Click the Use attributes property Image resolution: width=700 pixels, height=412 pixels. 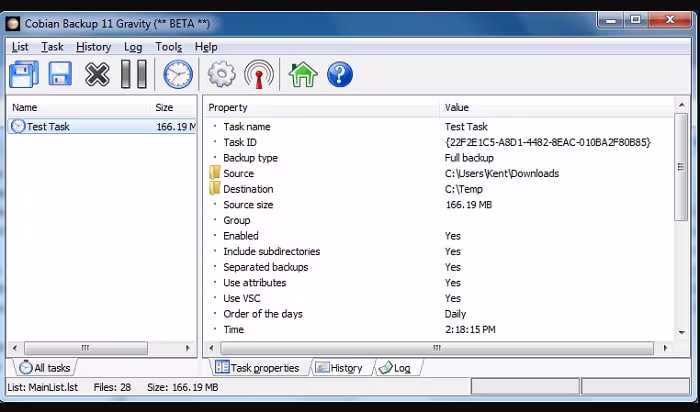pyautogui.click(x=439, y=283)
